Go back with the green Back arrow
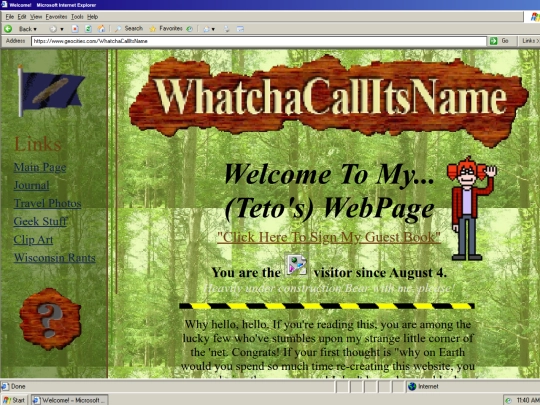540x405 pixels. [8, 29]
